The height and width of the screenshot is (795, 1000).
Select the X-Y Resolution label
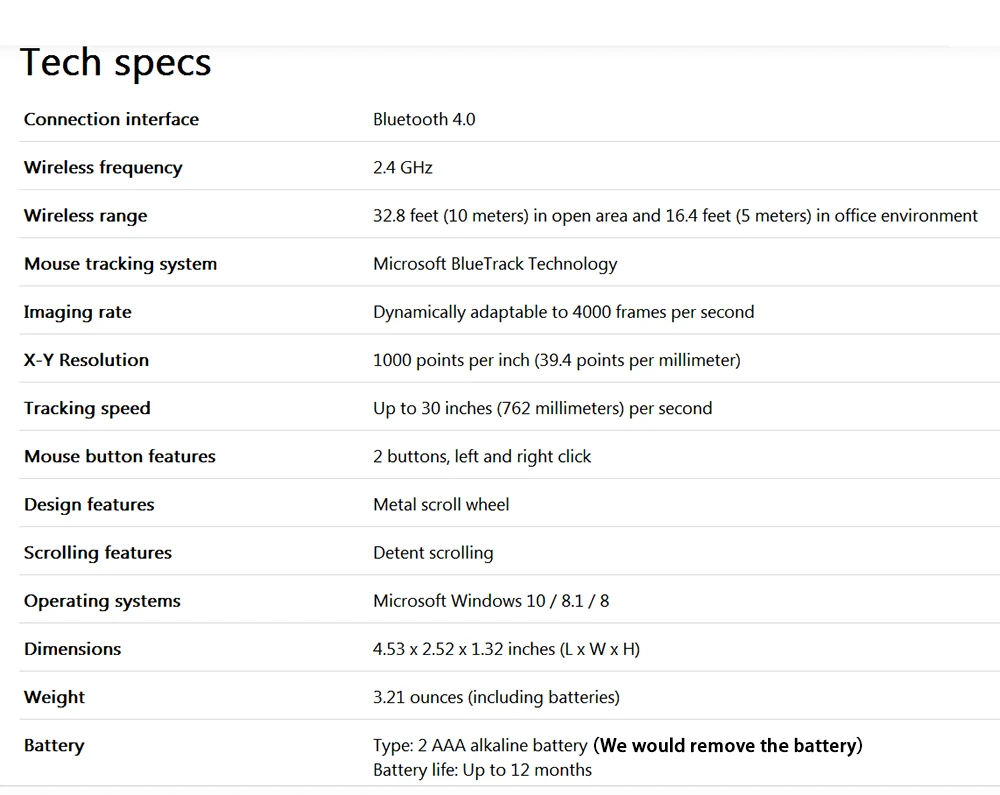(x=87, y=360)
